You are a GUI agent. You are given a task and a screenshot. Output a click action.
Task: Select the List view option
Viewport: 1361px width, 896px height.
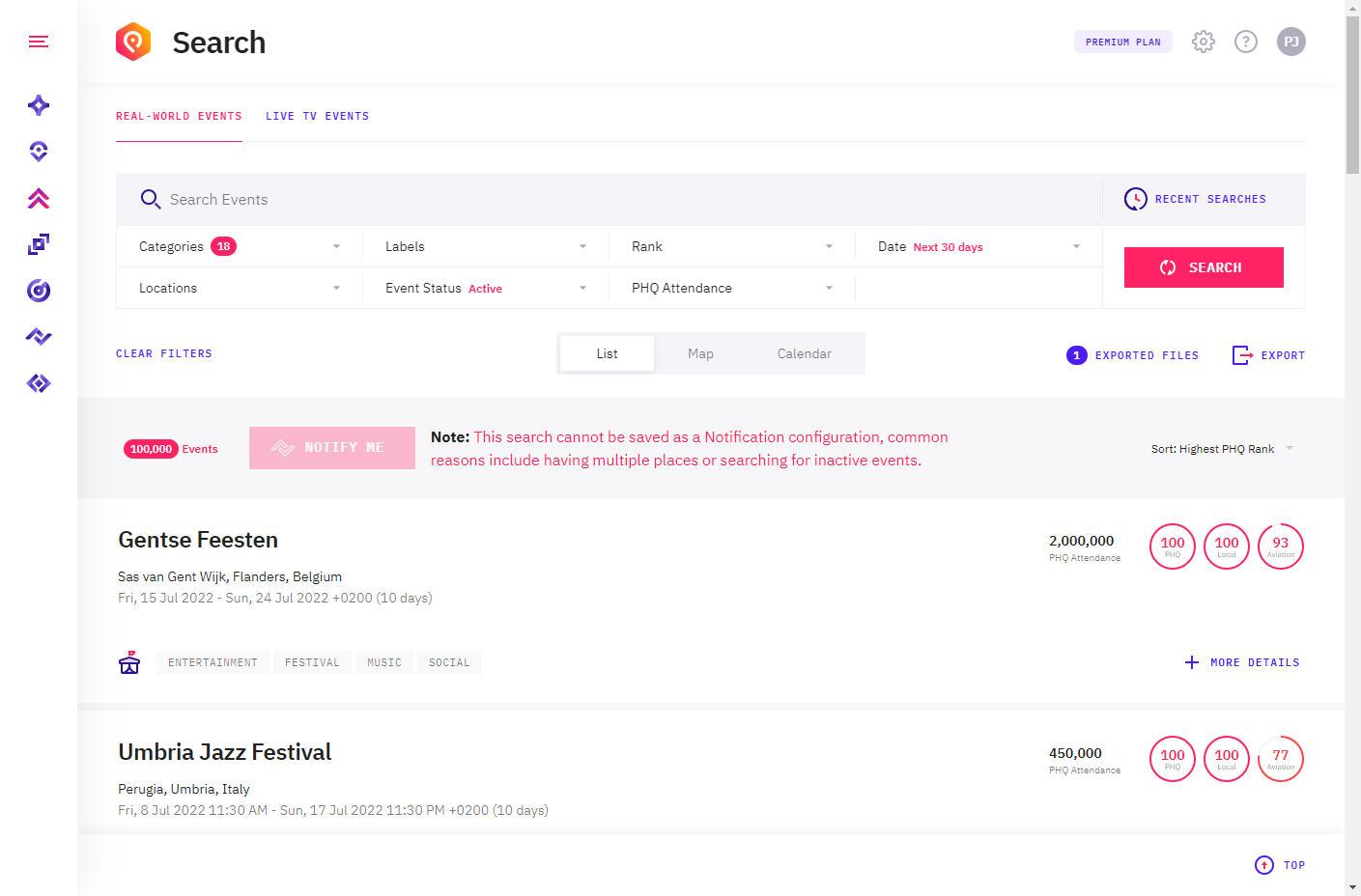[607, 354]
